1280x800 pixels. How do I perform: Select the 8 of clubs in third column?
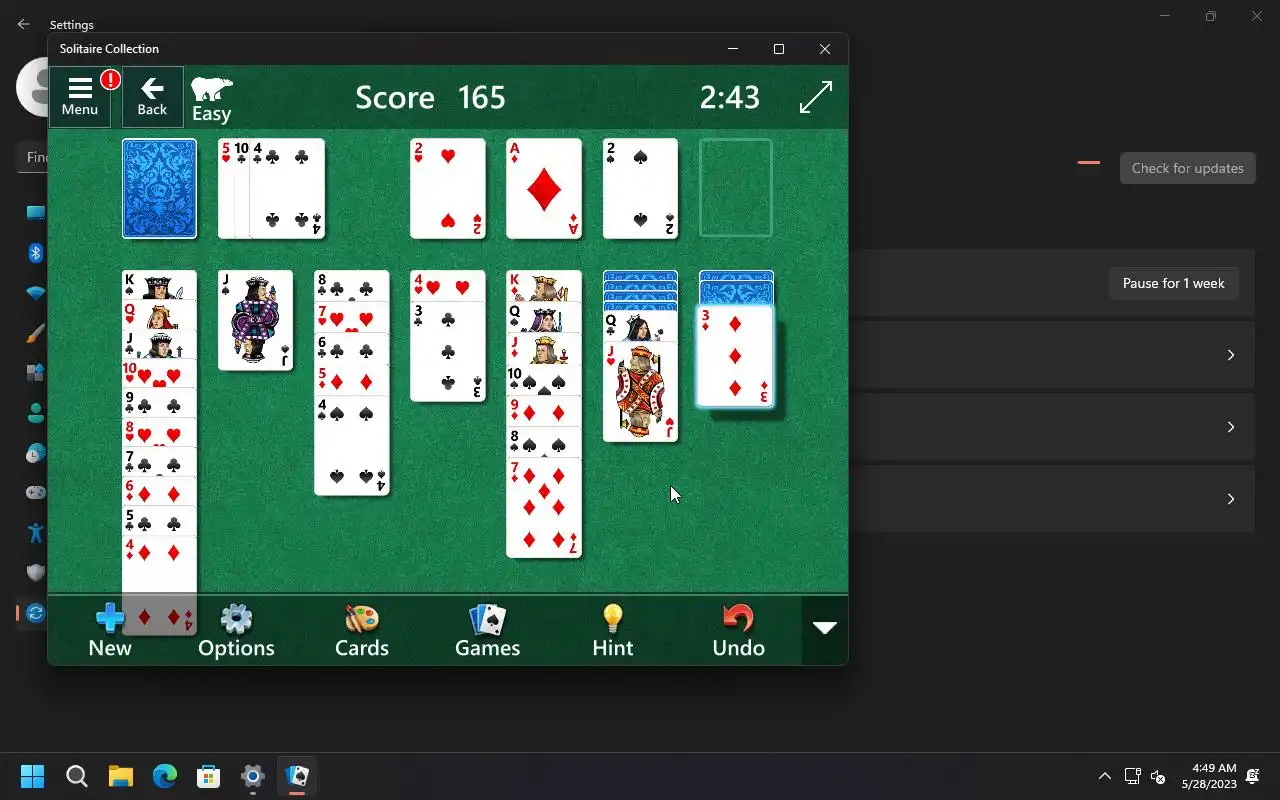pos(352,286)
